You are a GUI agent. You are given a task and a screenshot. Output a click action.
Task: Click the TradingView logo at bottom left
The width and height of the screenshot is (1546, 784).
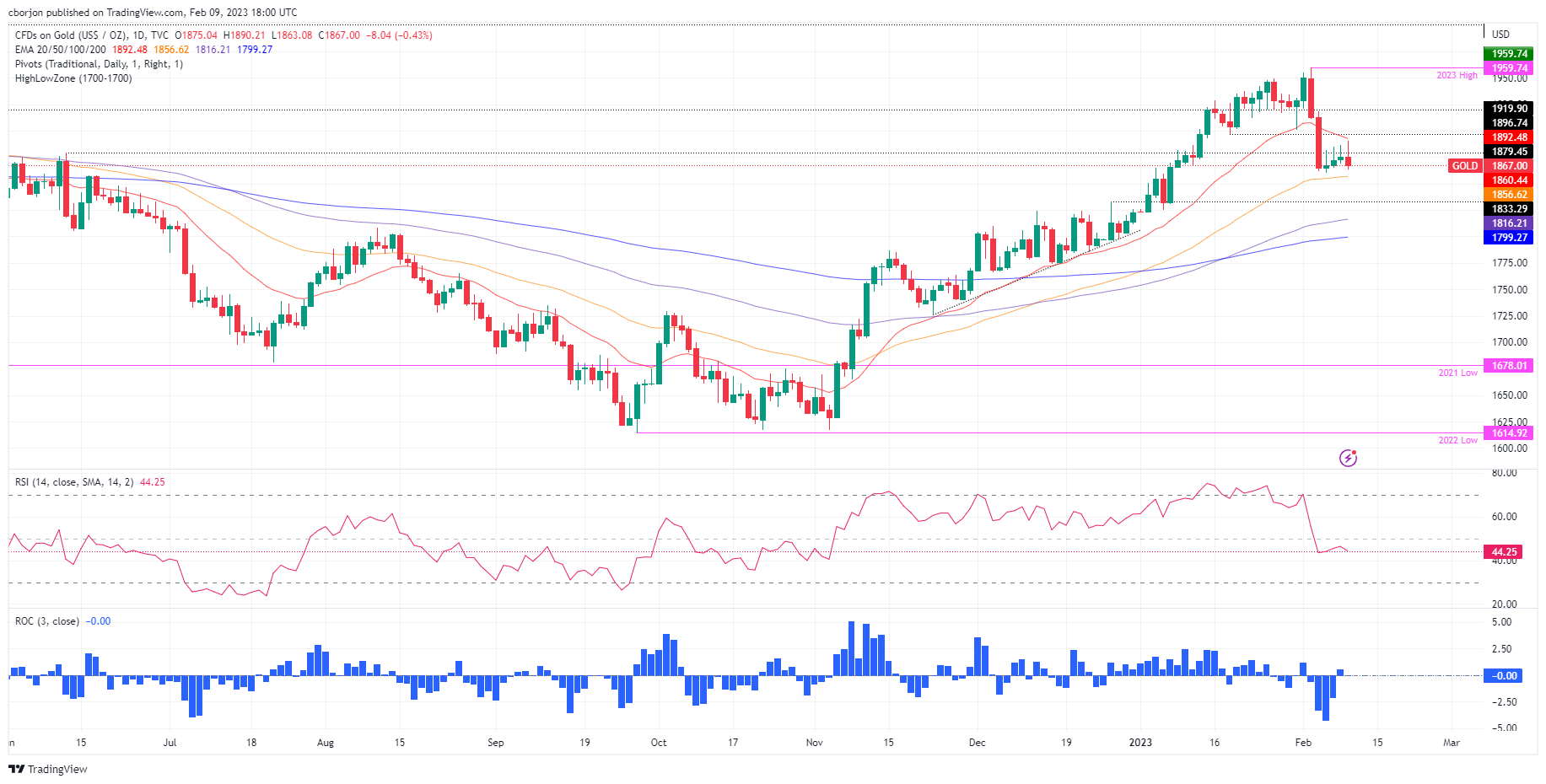pyautogui.click(x=48, y=769)
